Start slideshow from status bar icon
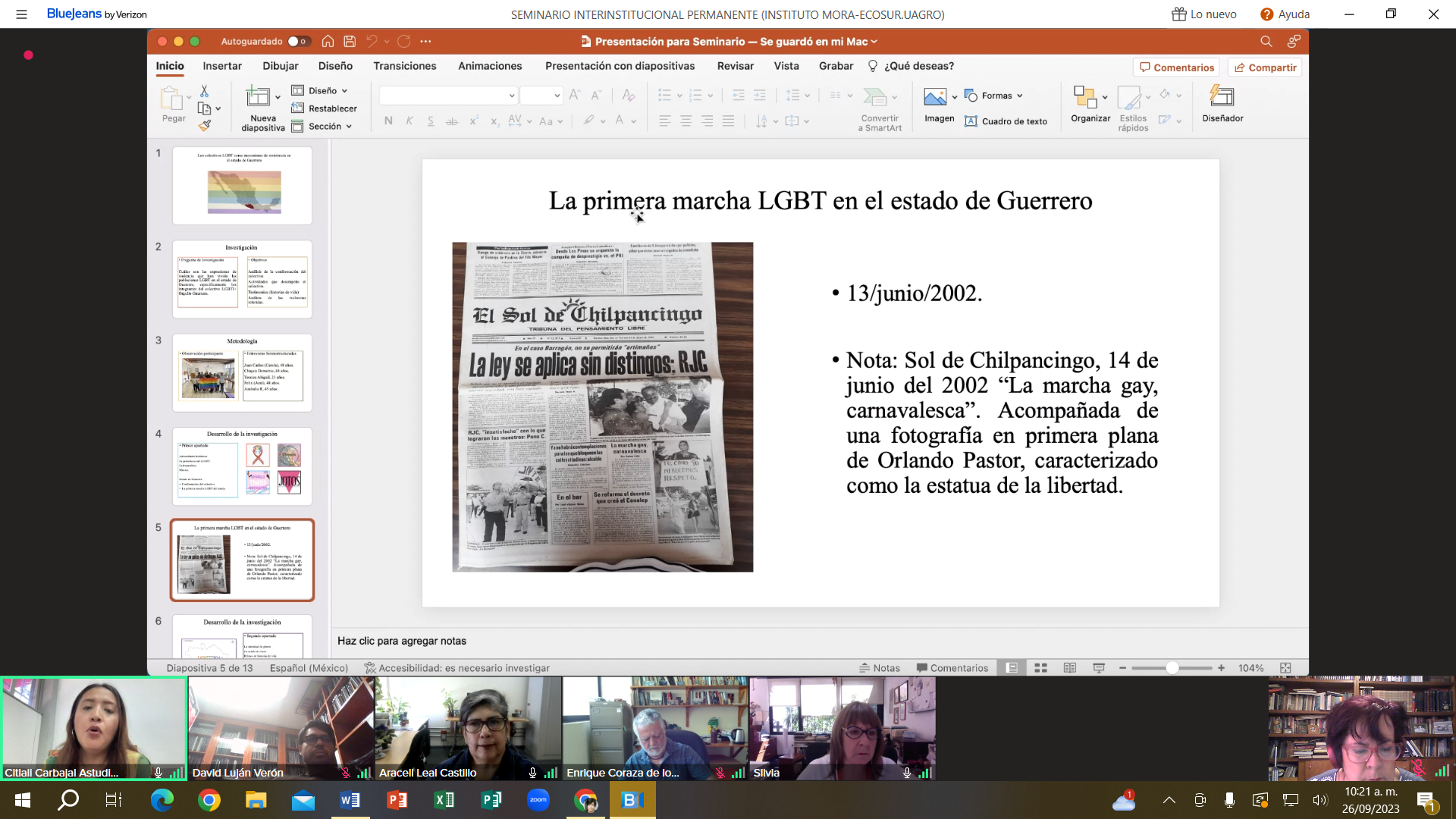The image size is (1456, 819). click(x=1098, y=668)
